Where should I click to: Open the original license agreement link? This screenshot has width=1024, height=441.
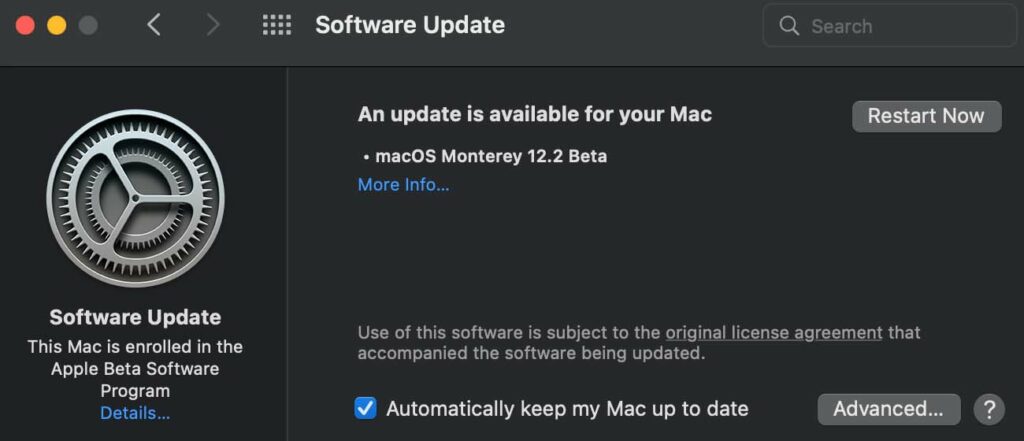pyautogui.click(x=774, y=332)
